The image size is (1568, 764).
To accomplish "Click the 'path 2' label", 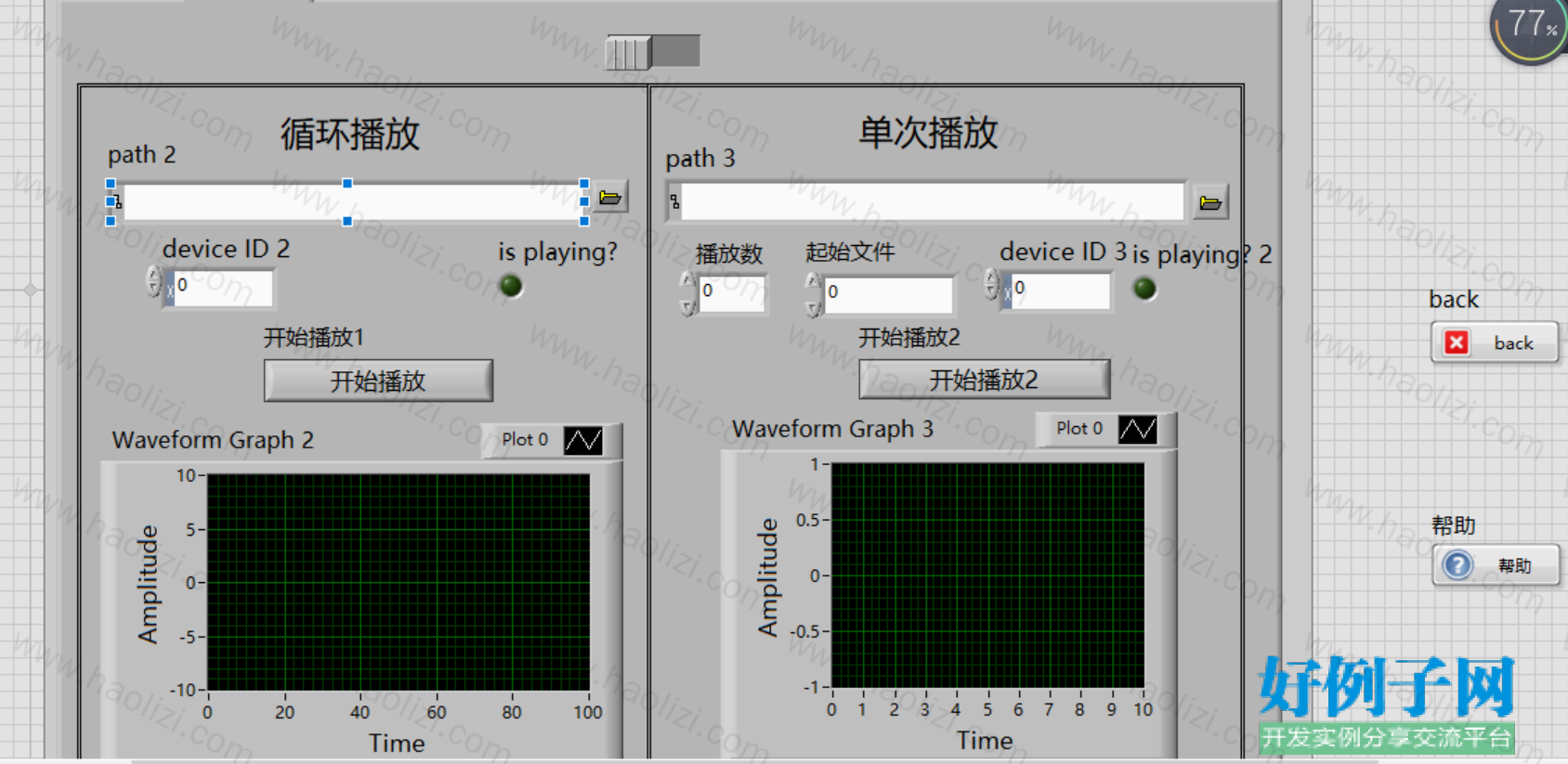I will [141, 154].
